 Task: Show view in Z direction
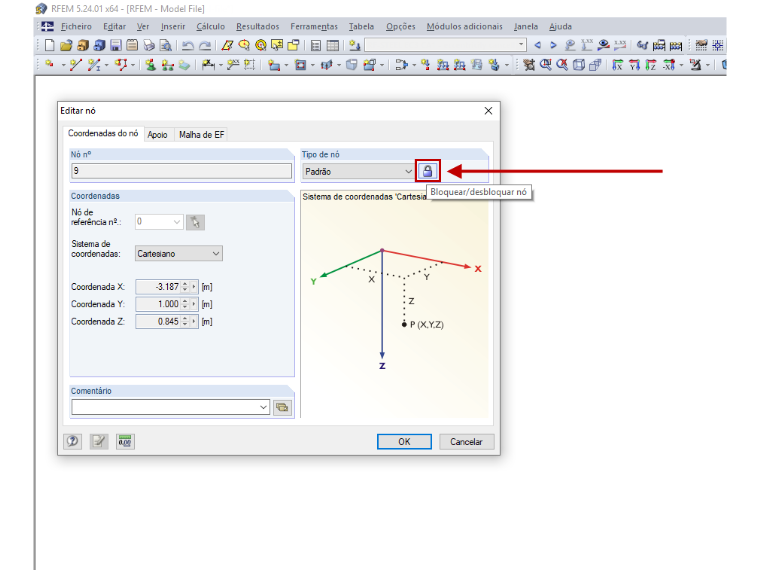pos(650,64)
